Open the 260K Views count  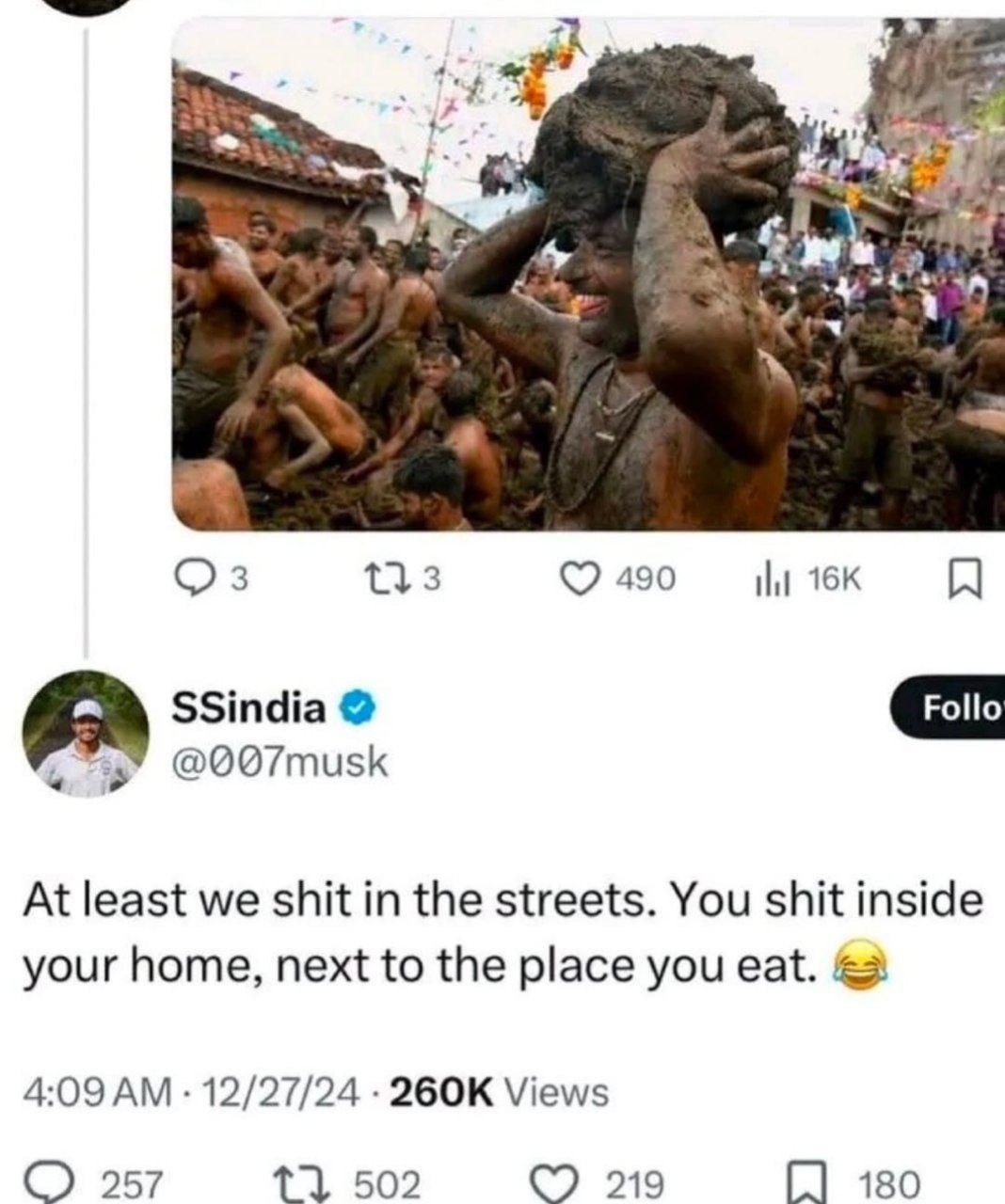[x=498, y=1092]
